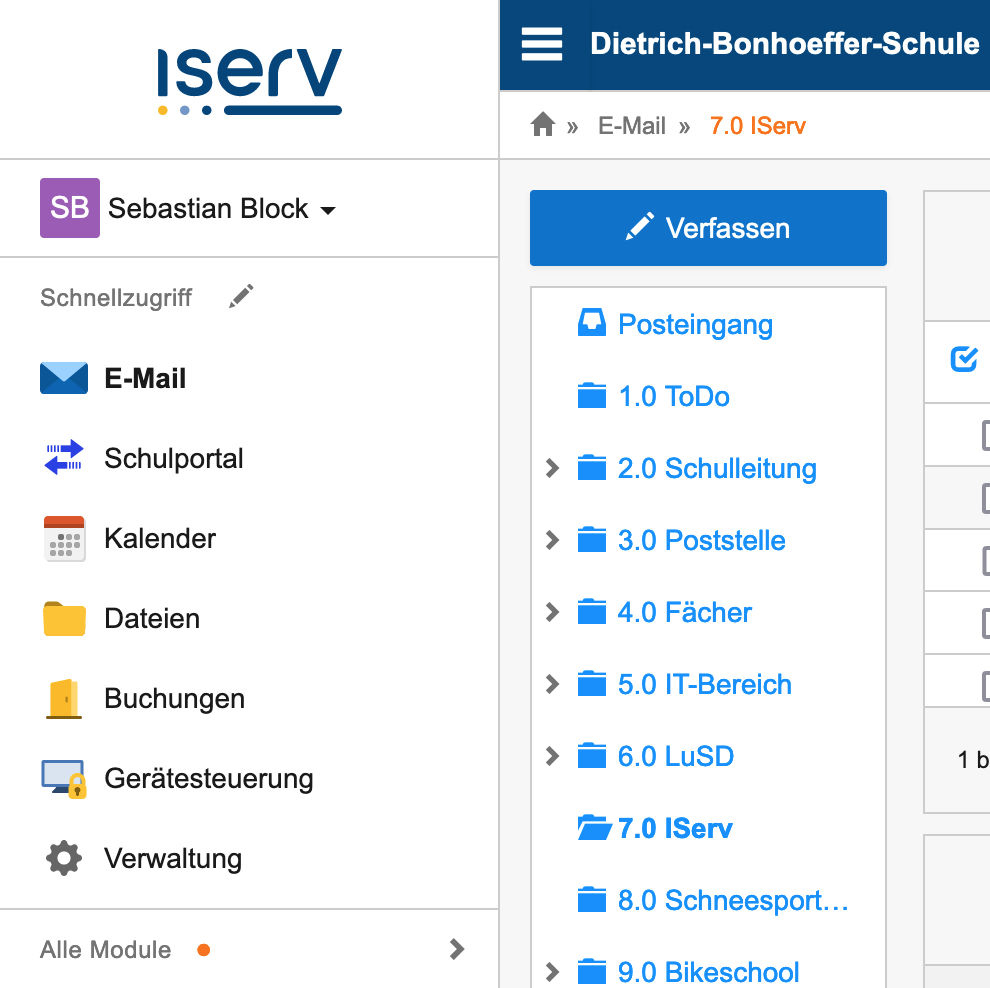Expand the 9.0 Bikeschool folder
Viewport: 990px width, 988px height.
552,971
